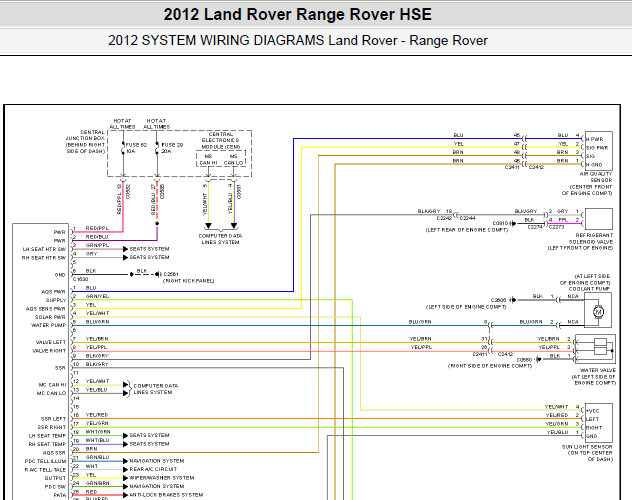
Task: Select the "AIR QUALITY SENSOR" component label
Action: pos(596,177)
